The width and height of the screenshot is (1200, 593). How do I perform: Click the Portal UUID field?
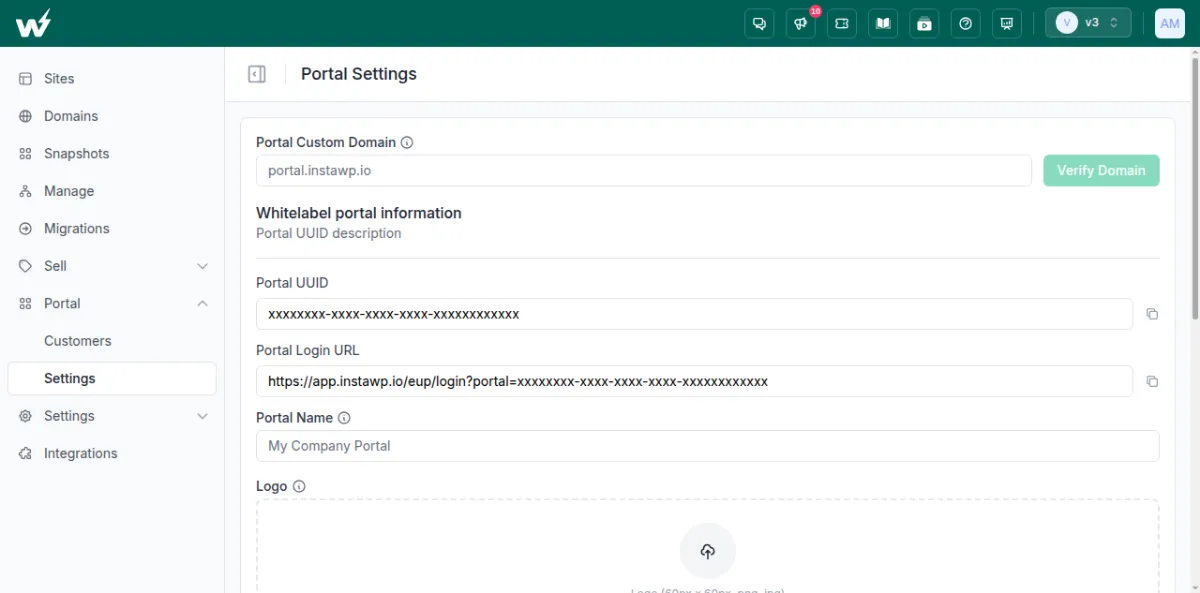(694, 314)
